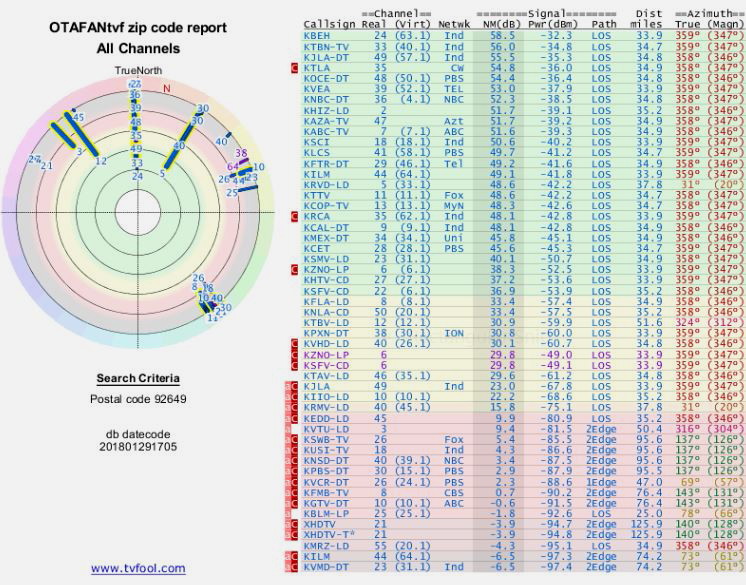Click the TrueNorth label above radar
This screenshot has width=746, height=585.
(137, 70)
